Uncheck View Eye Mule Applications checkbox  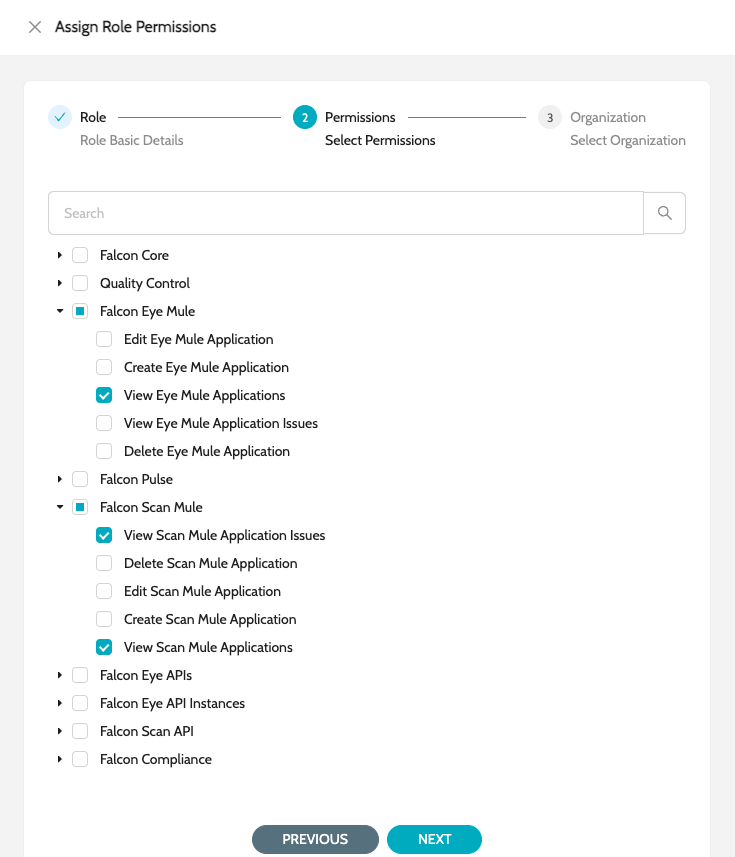(104, 395)
